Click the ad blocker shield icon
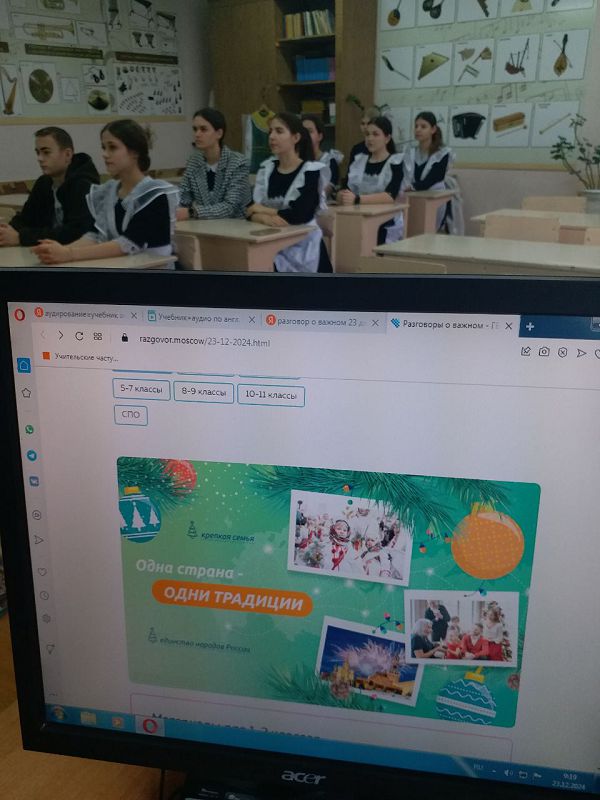 click(562, 353)
